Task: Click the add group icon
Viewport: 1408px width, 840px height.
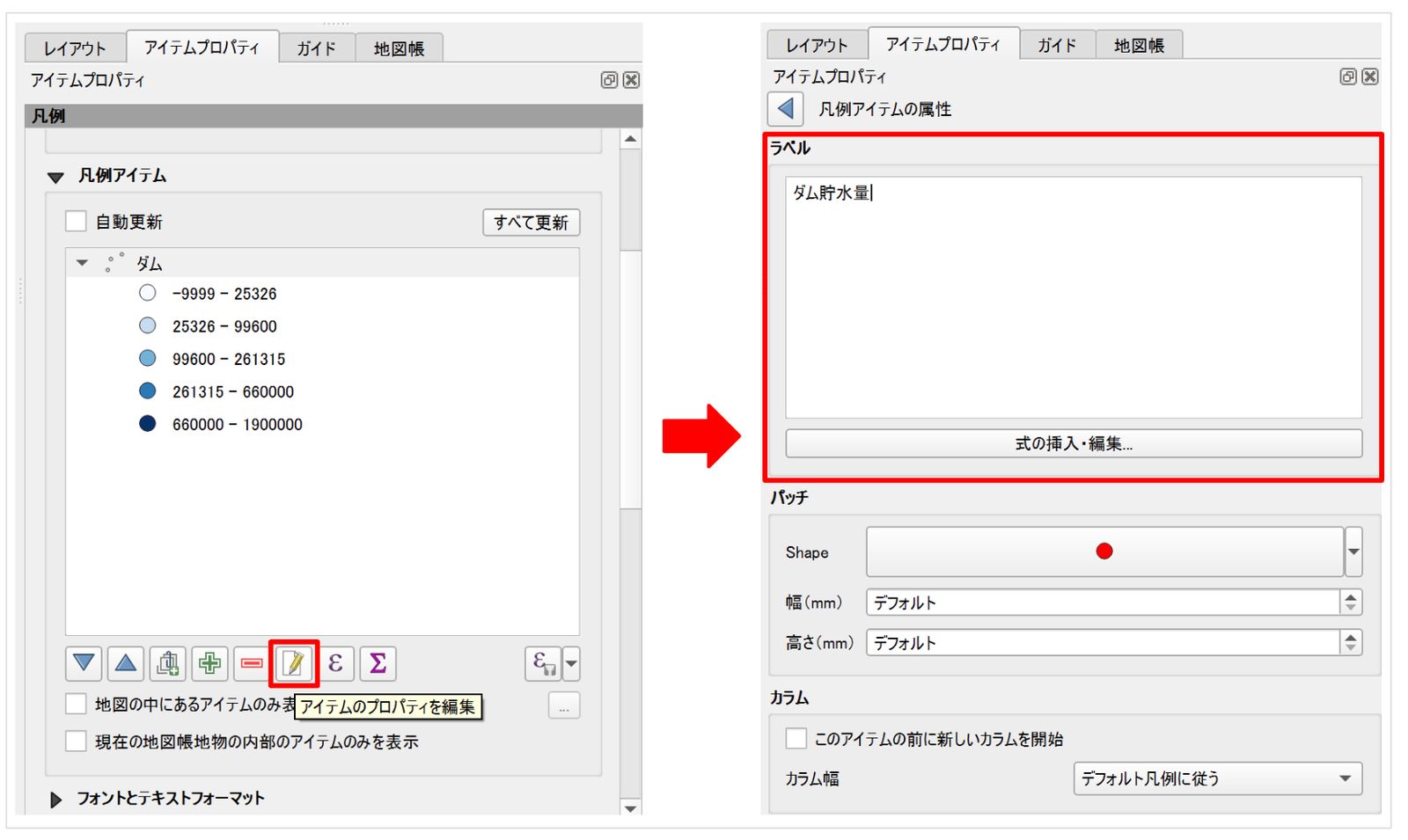Action: [x=167, y=663]
